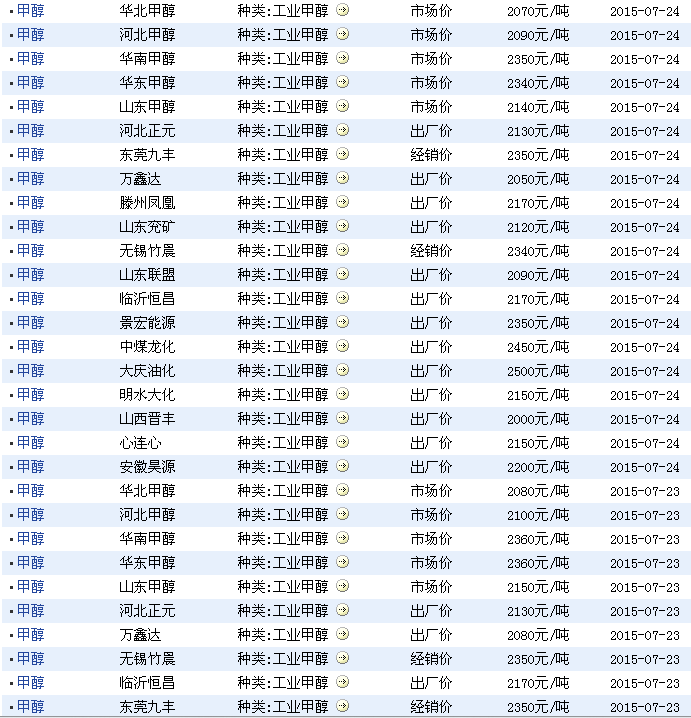Screen dimensions: 691x718
Task: Select the 2120元/吨 price for 山东兖矿
Action: 538,227
